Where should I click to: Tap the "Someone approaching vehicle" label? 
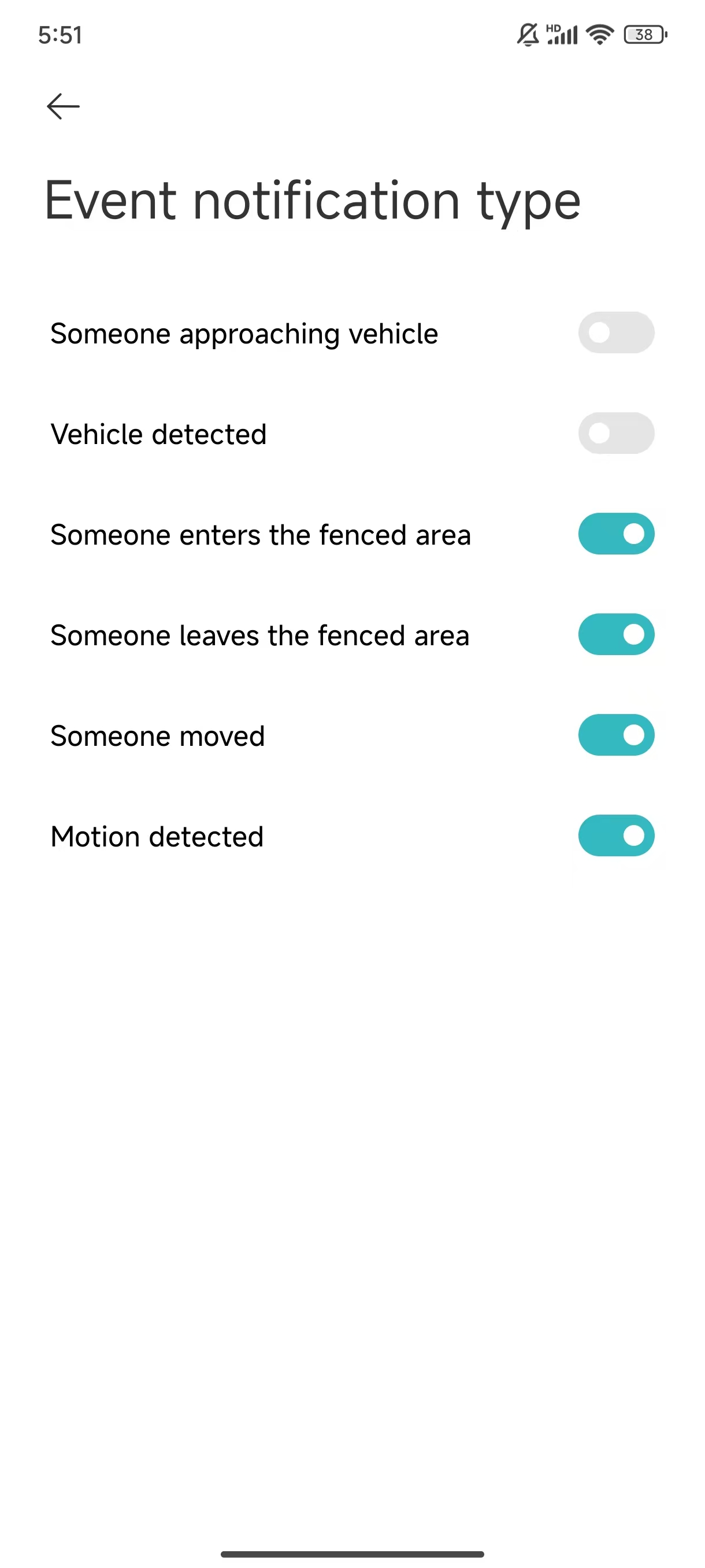click(244, 334)
